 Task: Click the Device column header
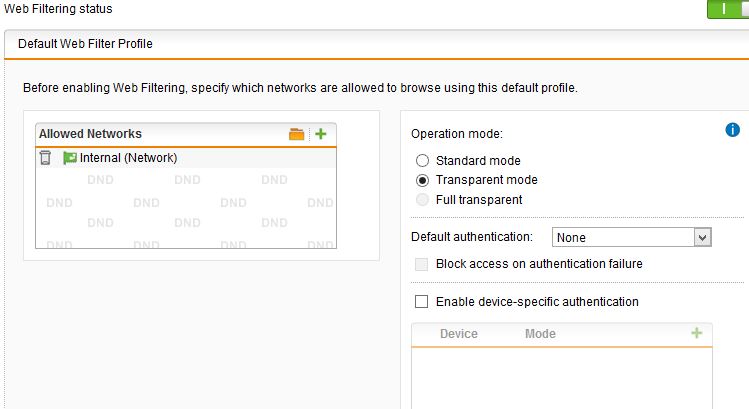[459, 334]
